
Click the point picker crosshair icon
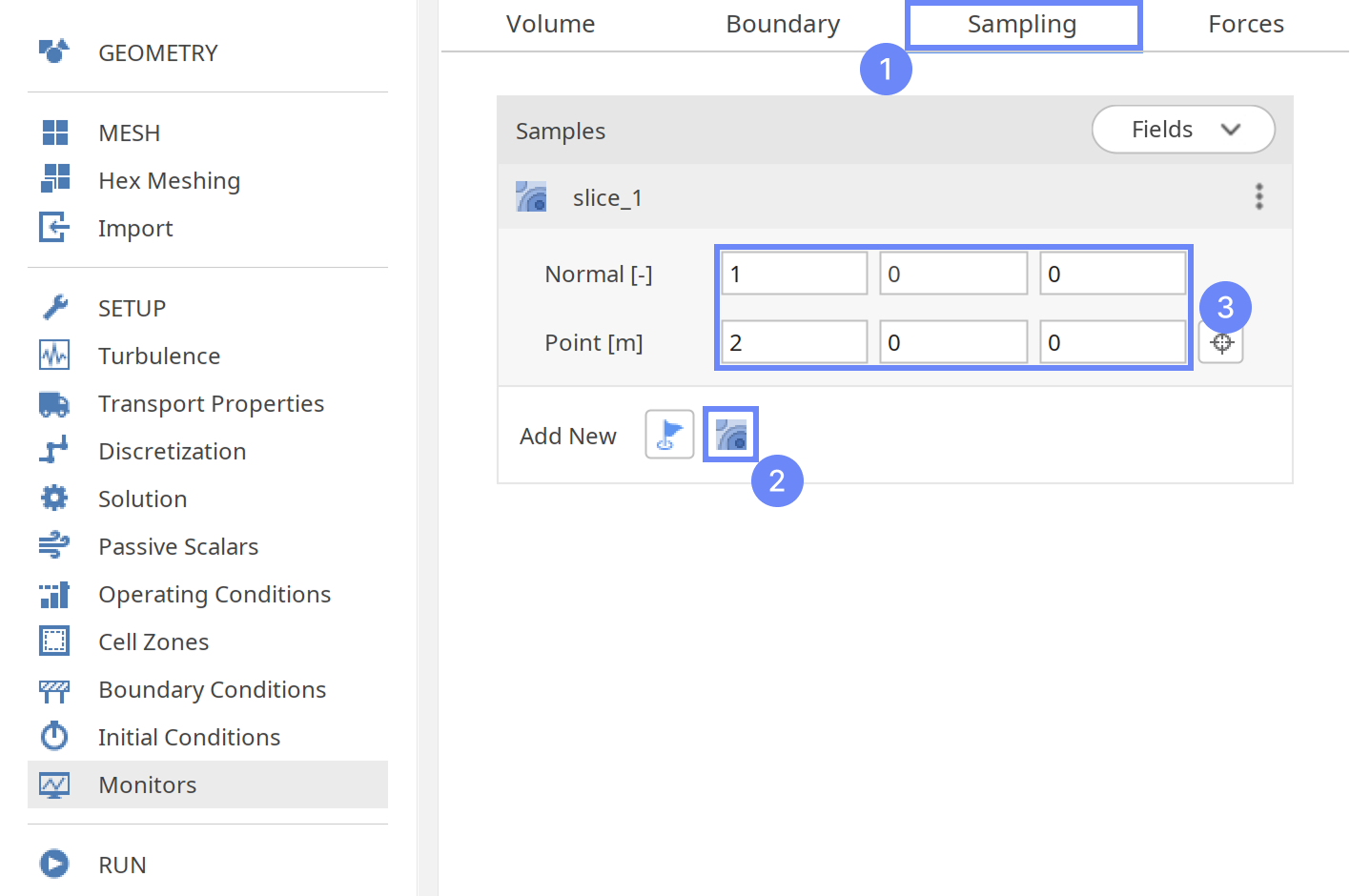[x=1221, y=344]
